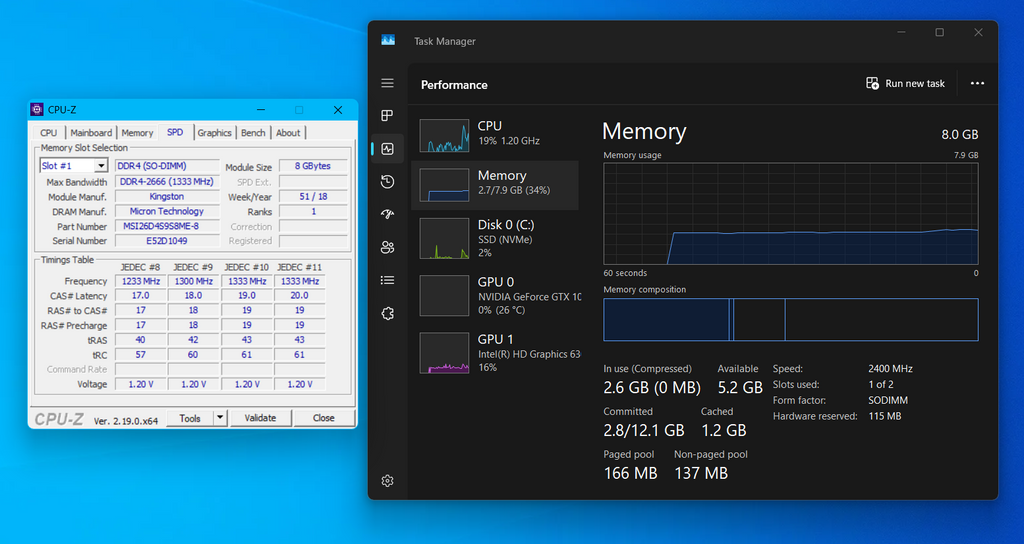
Task: Open Tools dropdown arrow in CPU-Z
Action: pos(220,418)
